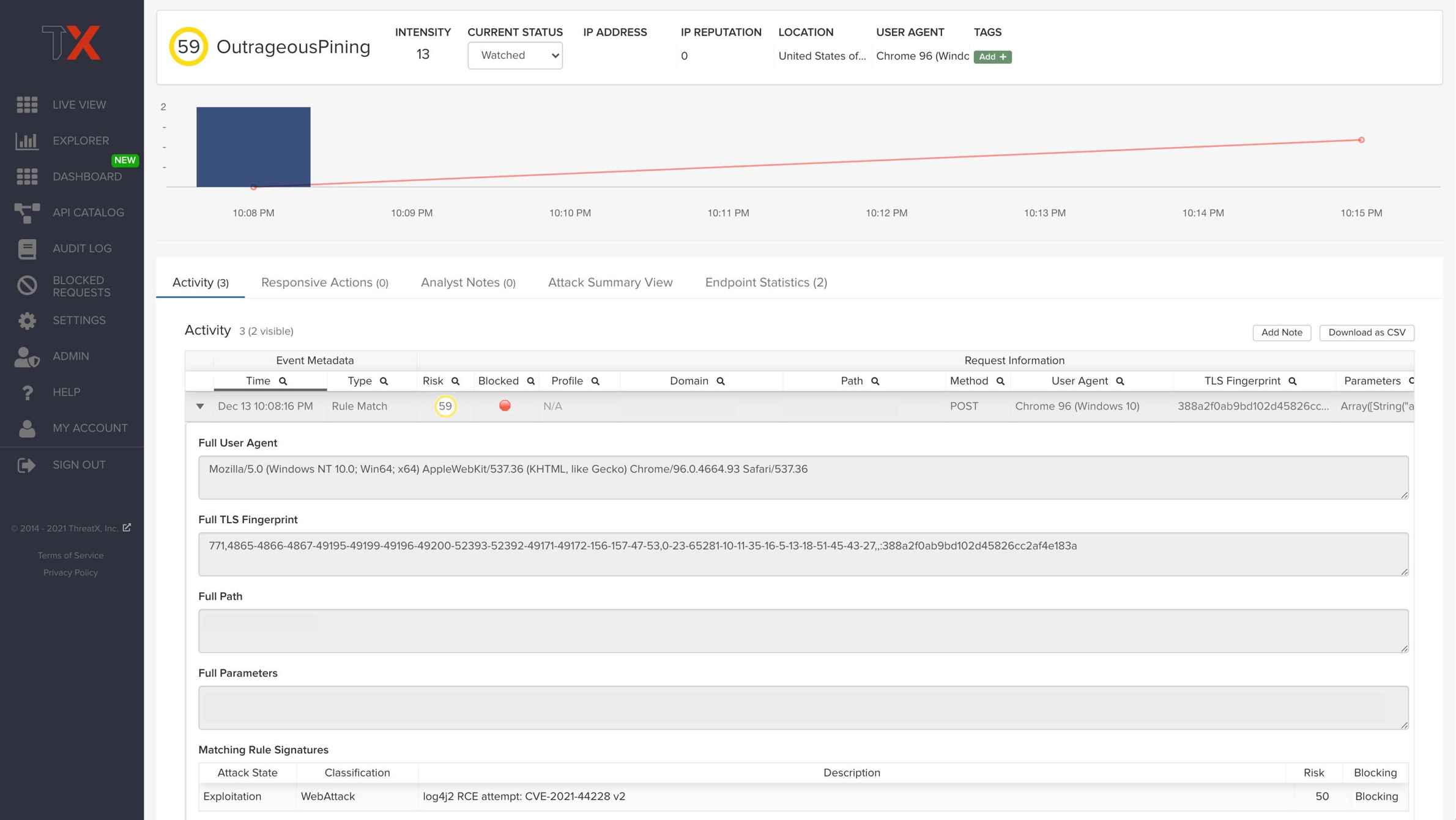Viewport: 1456px width, 820px height.
Task: Search the Time column
Action: (x=283, y=381)
